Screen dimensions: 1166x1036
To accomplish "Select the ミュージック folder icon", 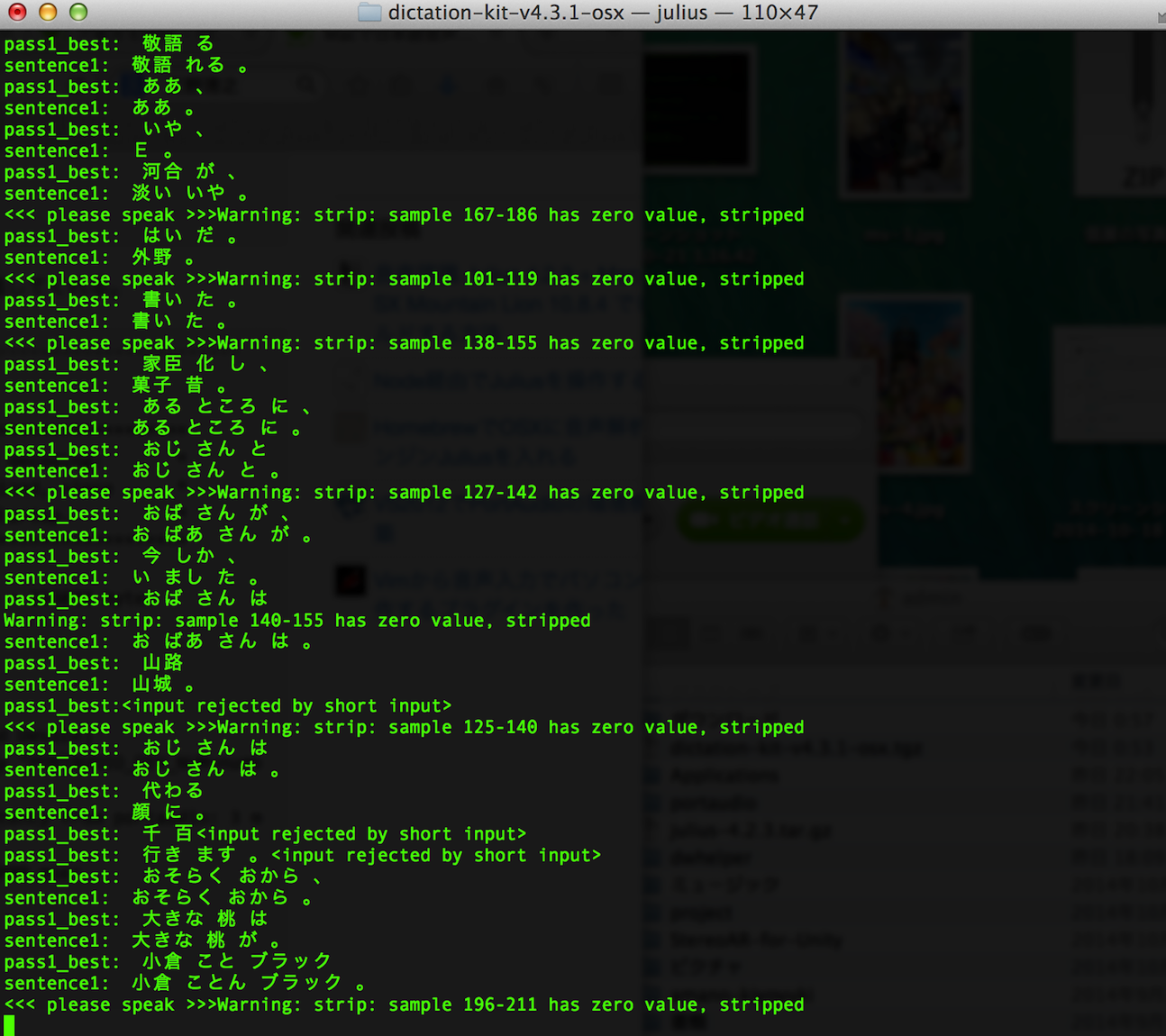I will (x=651, y=885).
